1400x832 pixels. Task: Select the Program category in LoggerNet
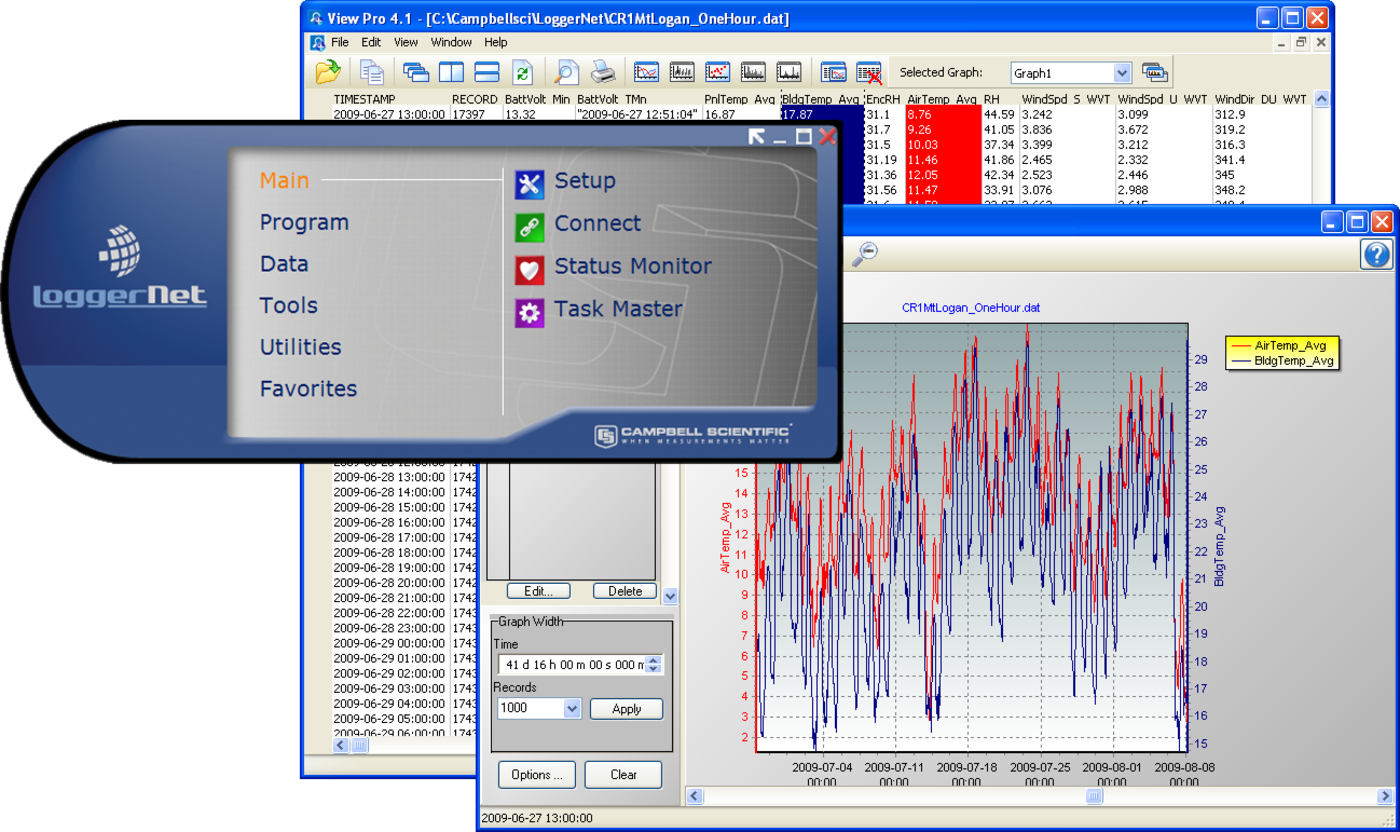[304, 222]
